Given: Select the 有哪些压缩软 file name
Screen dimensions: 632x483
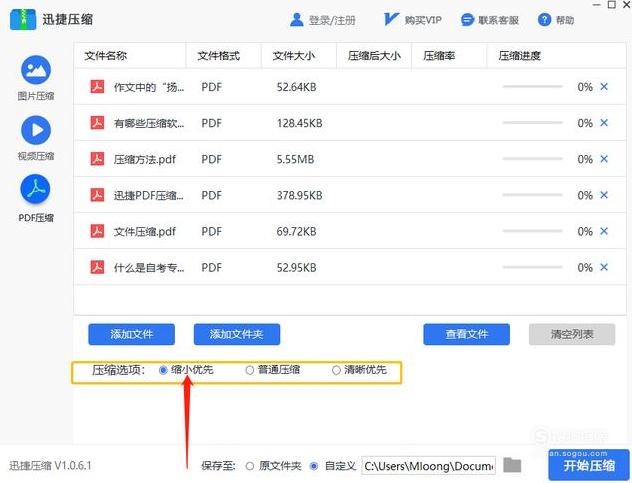Looking at the screenshot, I should 149,123.
